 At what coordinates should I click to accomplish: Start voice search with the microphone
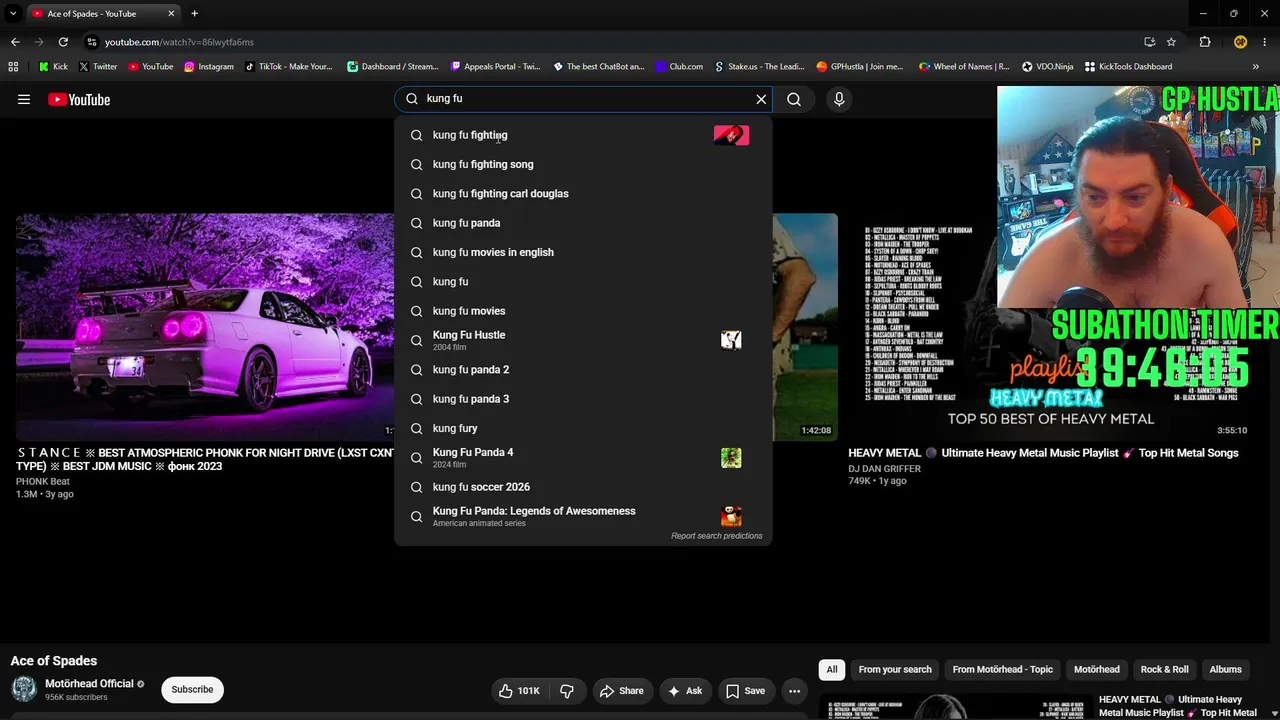[x=839, y=99]
